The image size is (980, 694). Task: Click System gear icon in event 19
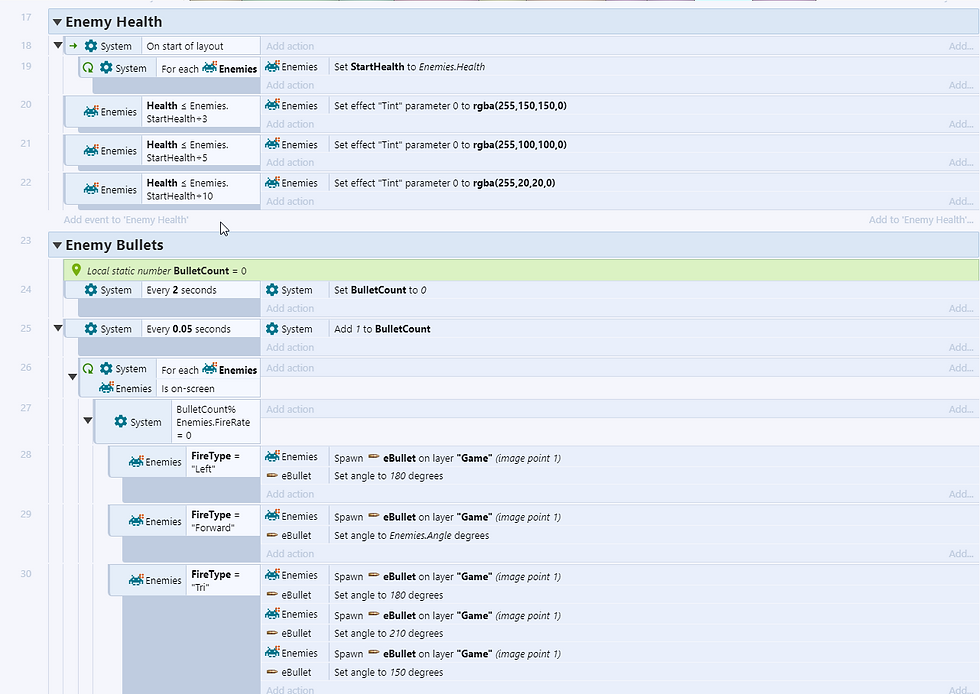(106, 68)
